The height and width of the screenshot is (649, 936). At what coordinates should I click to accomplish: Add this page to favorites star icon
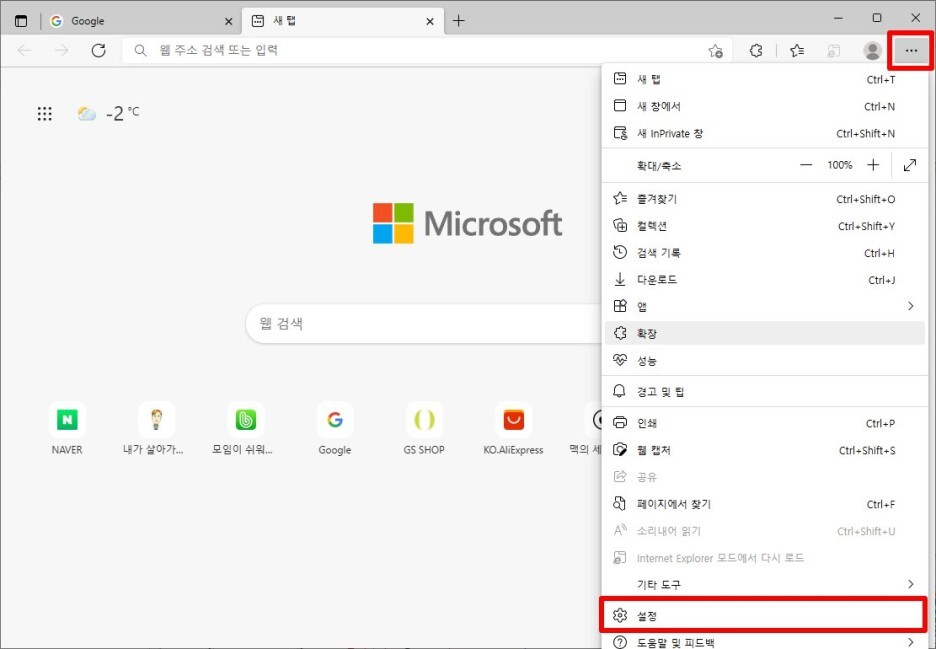(x=715, y=51)
